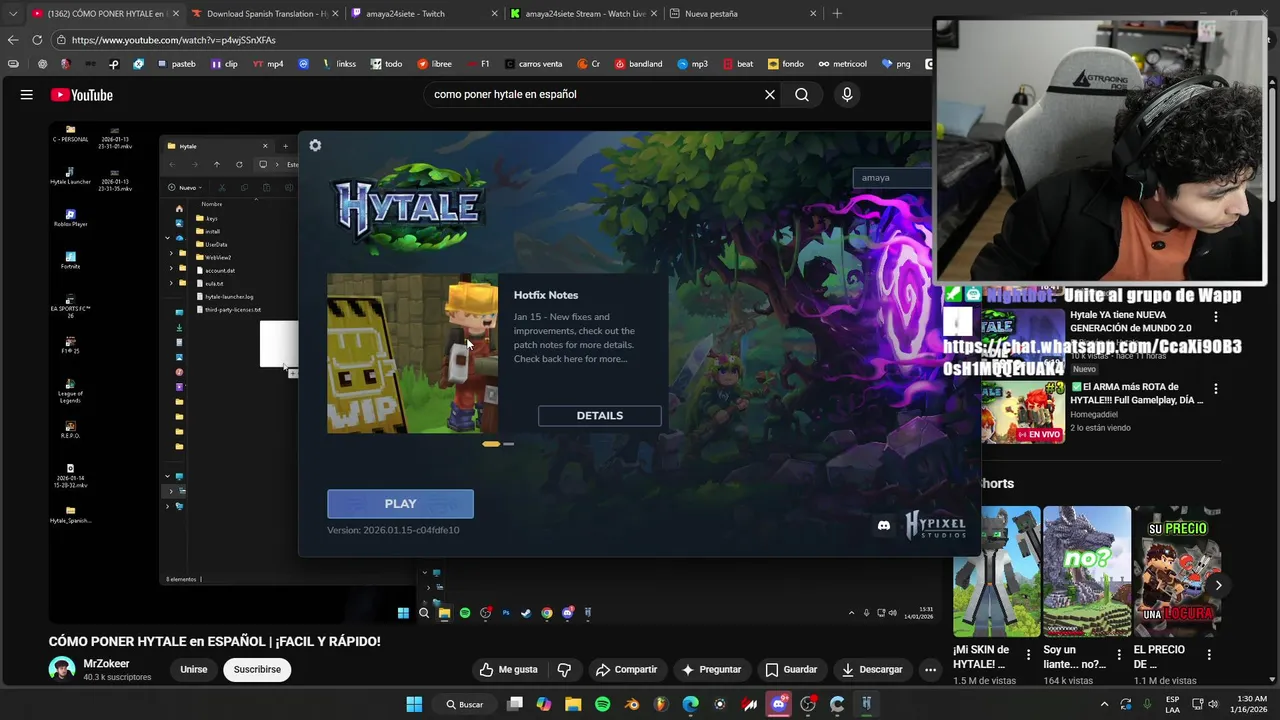Open the beat bookmark
The image size is (1280, 720).
click(x=737, y=64)
